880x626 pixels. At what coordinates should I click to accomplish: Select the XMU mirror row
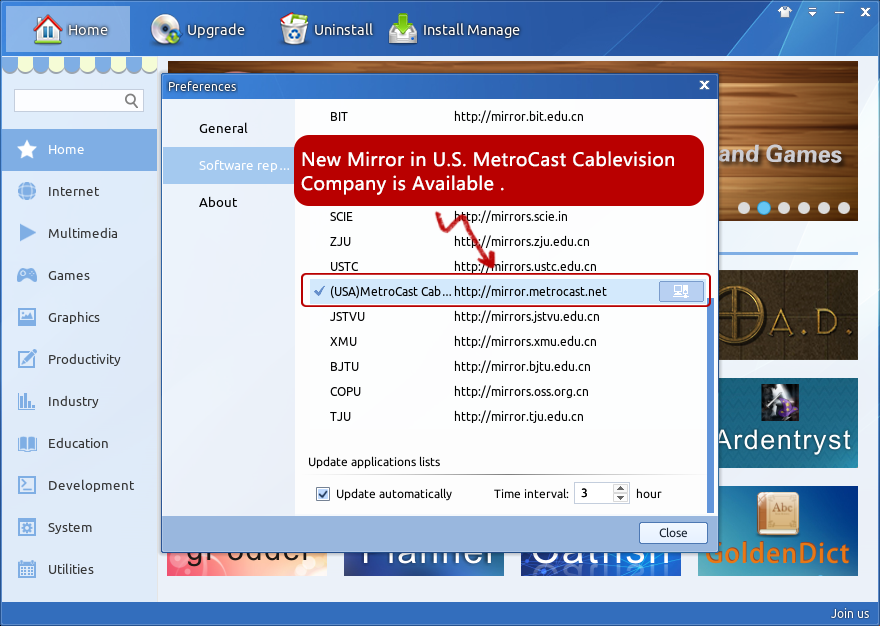pos(506,341)
